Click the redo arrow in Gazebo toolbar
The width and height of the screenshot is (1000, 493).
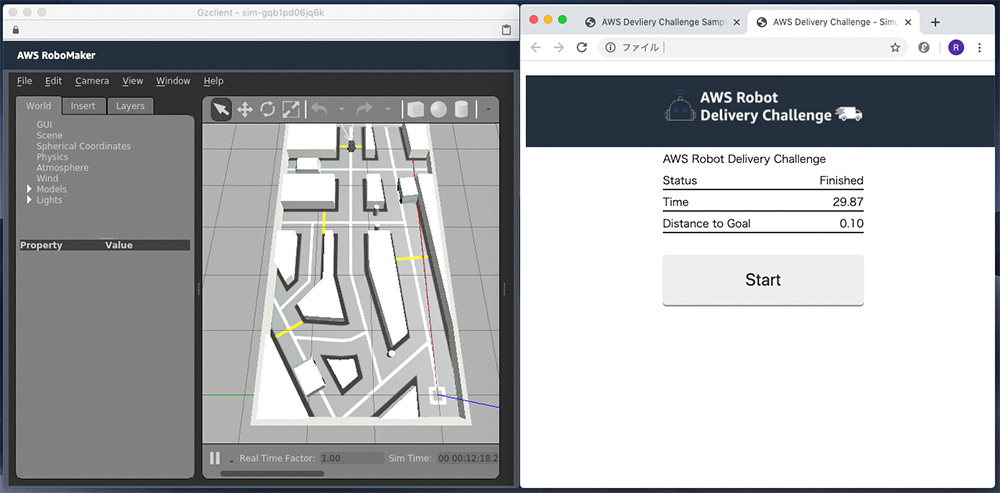click(364, 110)
